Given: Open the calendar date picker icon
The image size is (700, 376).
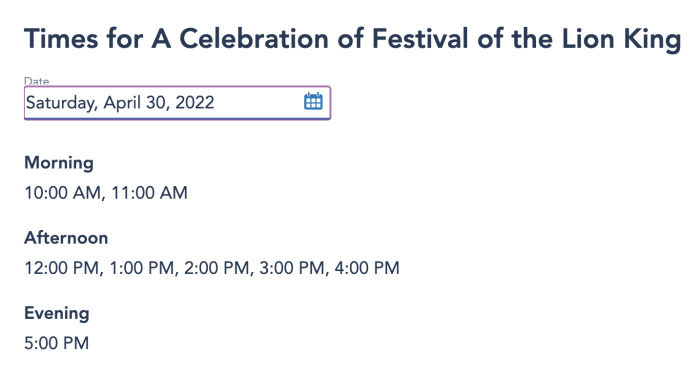Looking at the screenshot, I should coord(313,101).
